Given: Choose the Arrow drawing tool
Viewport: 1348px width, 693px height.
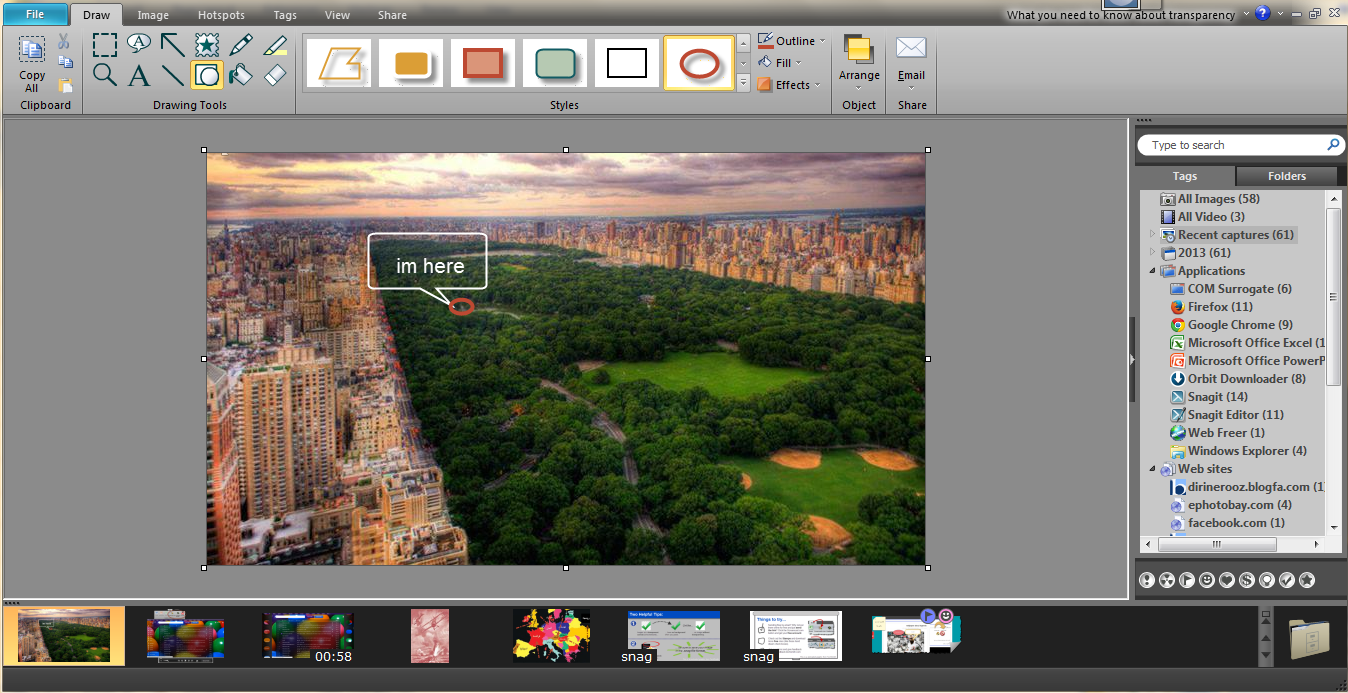Looking at the screenshot, I should (173, 45).
